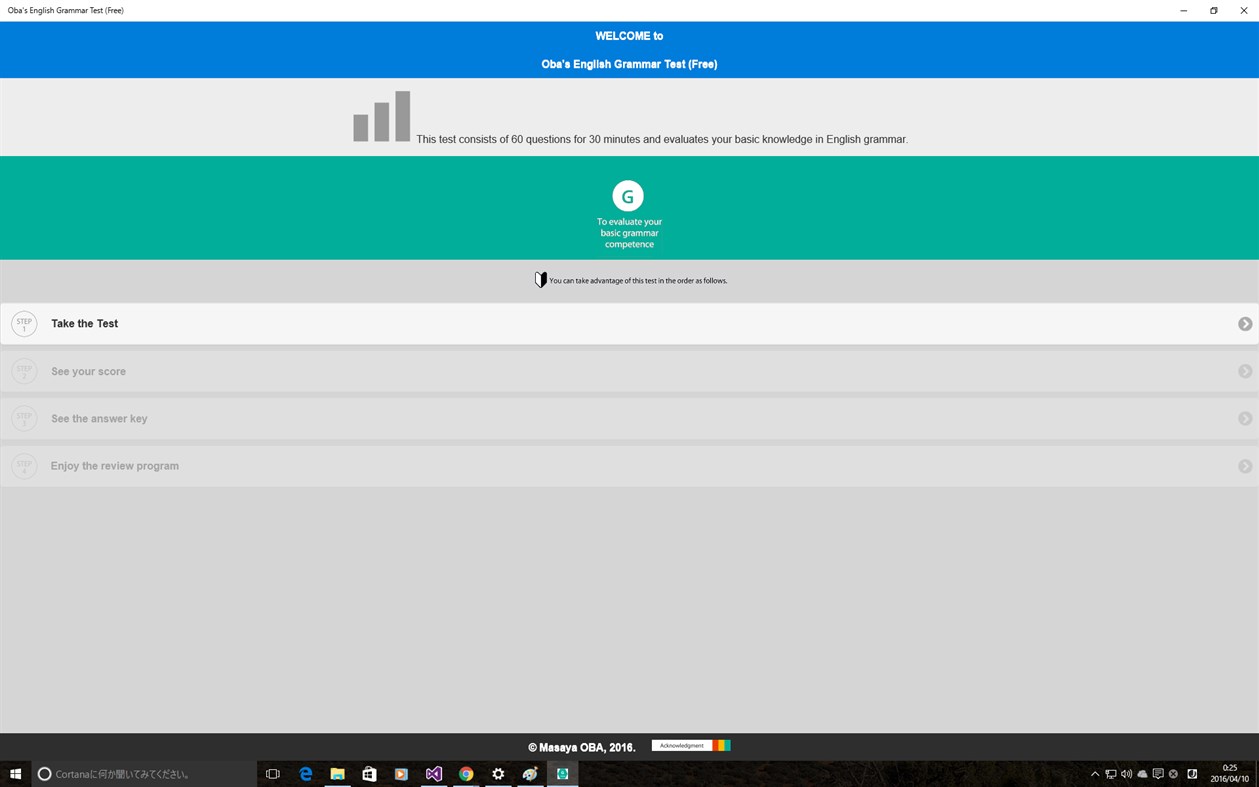Click the STEP 1 circle badge
Screen dimensions: 1259x787
24,323
